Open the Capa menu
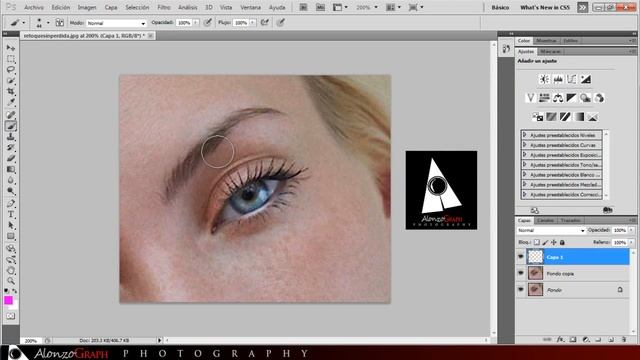 (x=111, y=7)
